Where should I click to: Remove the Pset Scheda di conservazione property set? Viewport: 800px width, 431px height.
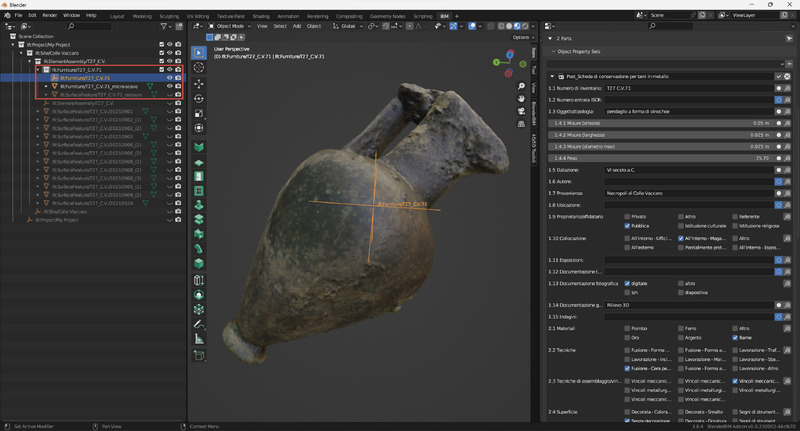787,75
